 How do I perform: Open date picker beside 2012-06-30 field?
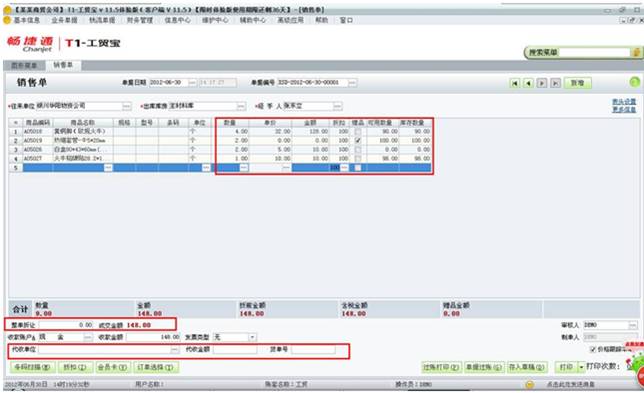[x=192, y=83]
